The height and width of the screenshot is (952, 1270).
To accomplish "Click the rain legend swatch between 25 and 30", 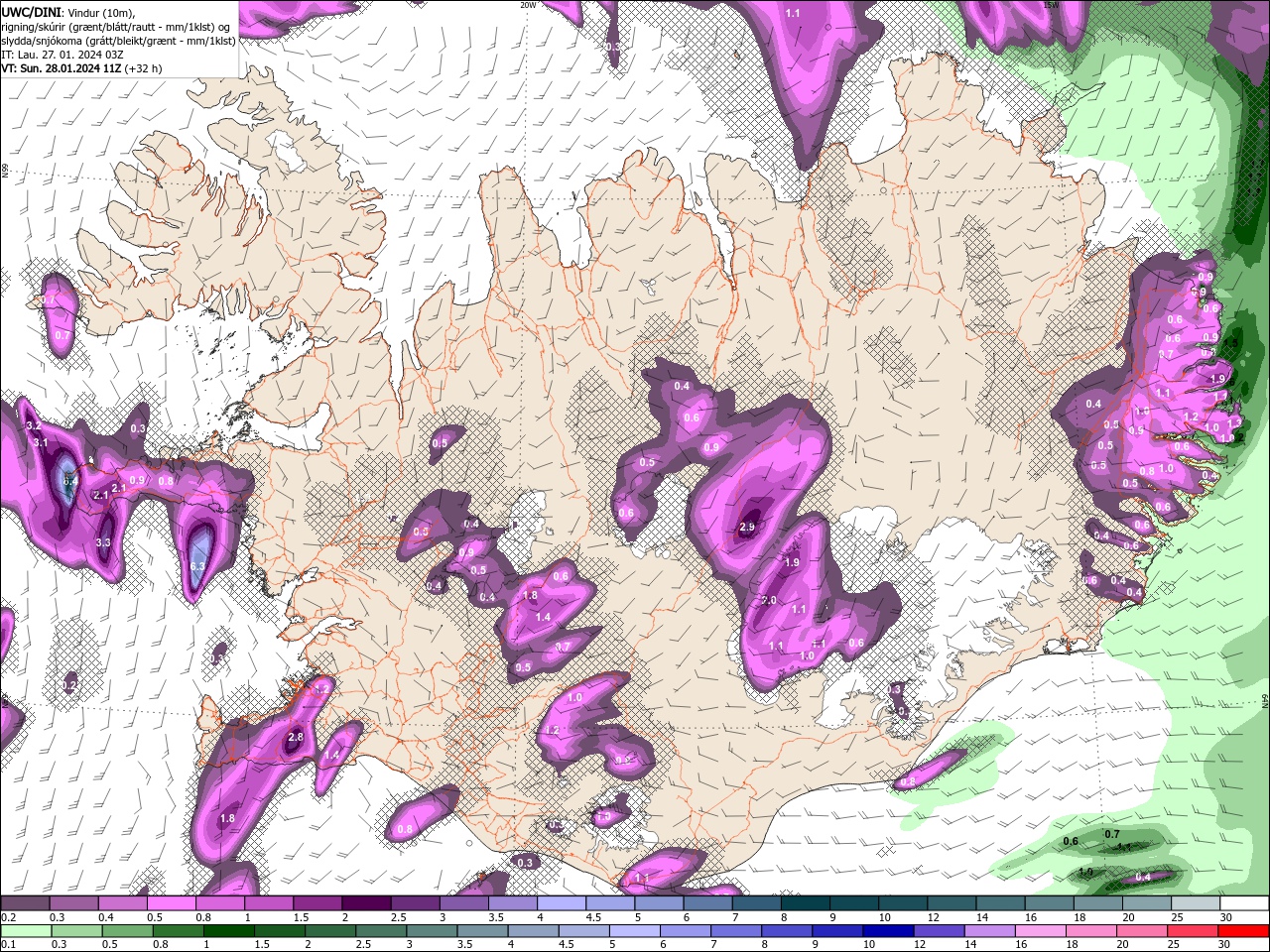I will [x=1192, y=931].
